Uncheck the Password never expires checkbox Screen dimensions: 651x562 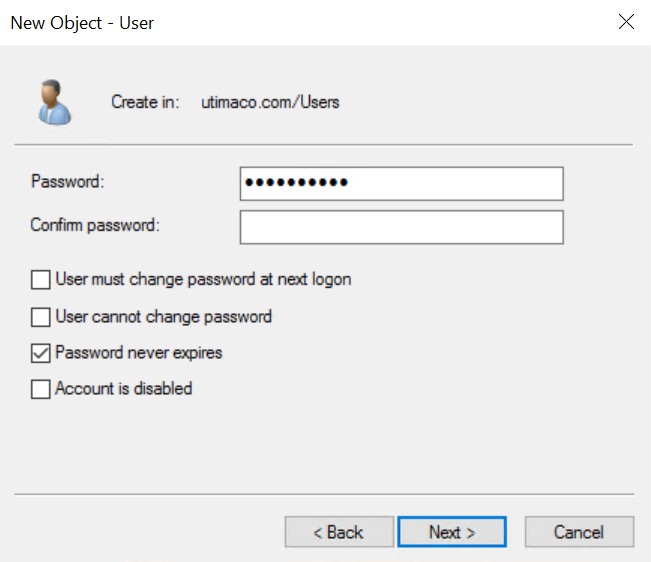click(41, 353)
